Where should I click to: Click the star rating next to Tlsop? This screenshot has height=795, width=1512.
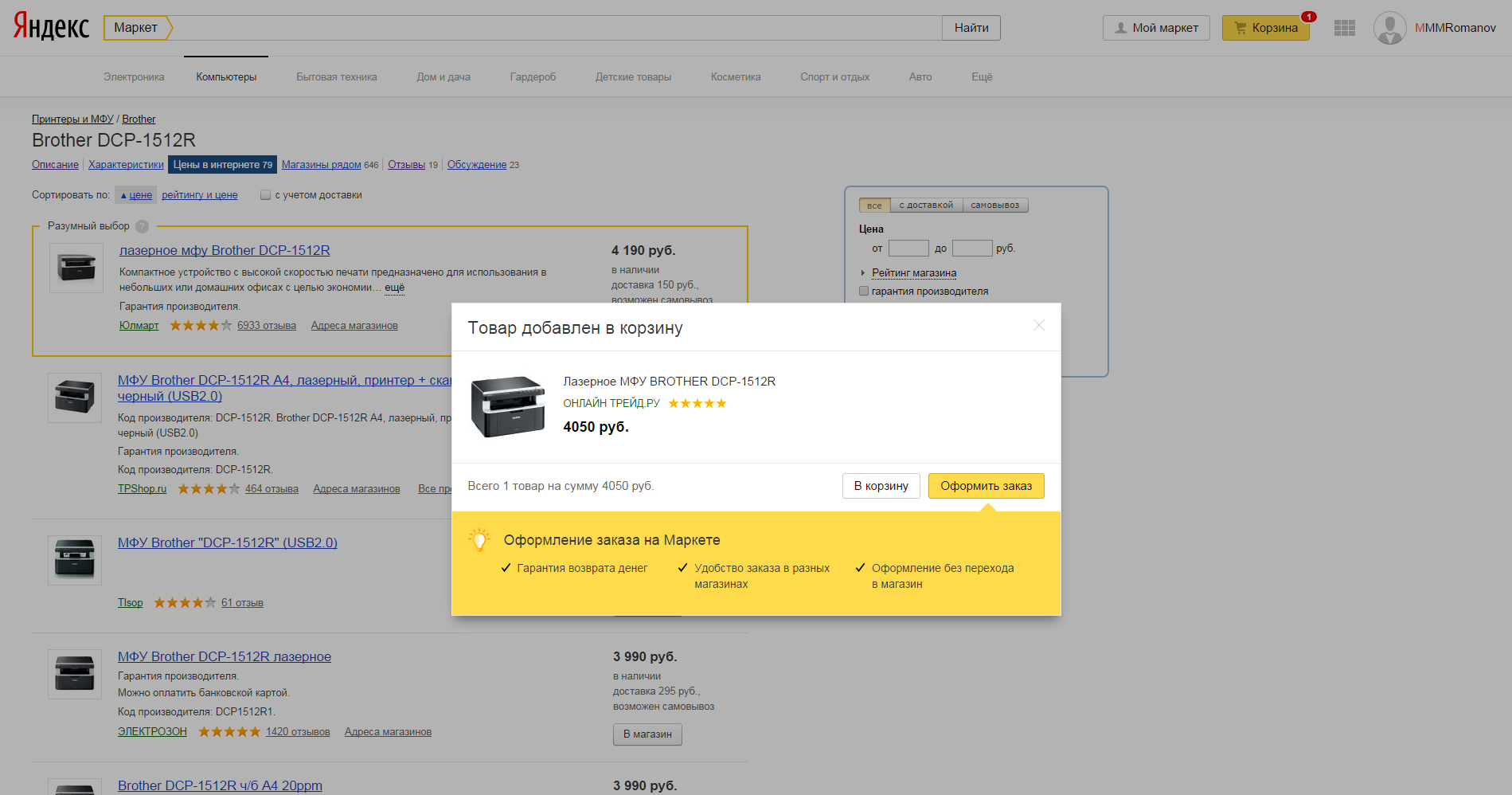click(x=185, y=603)
